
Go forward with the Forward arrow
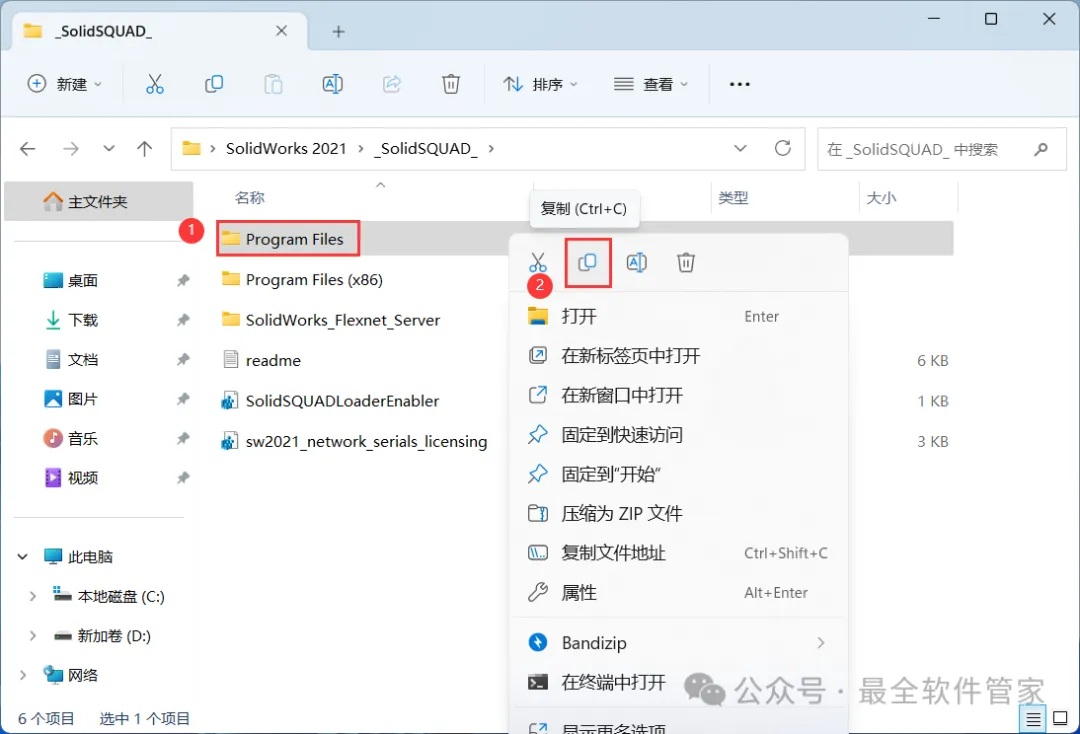pyautogui.click(x=71, y=149)
